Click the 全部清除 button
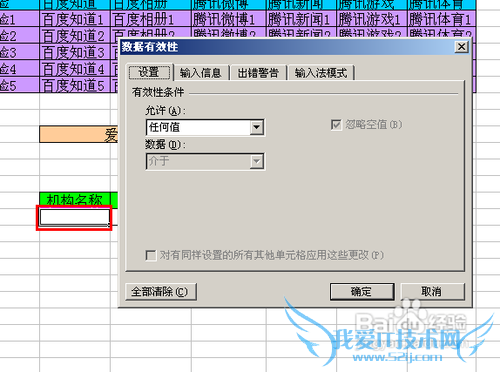Image resolution: width=500 pixels, height=372 pixels. (161, 292)
